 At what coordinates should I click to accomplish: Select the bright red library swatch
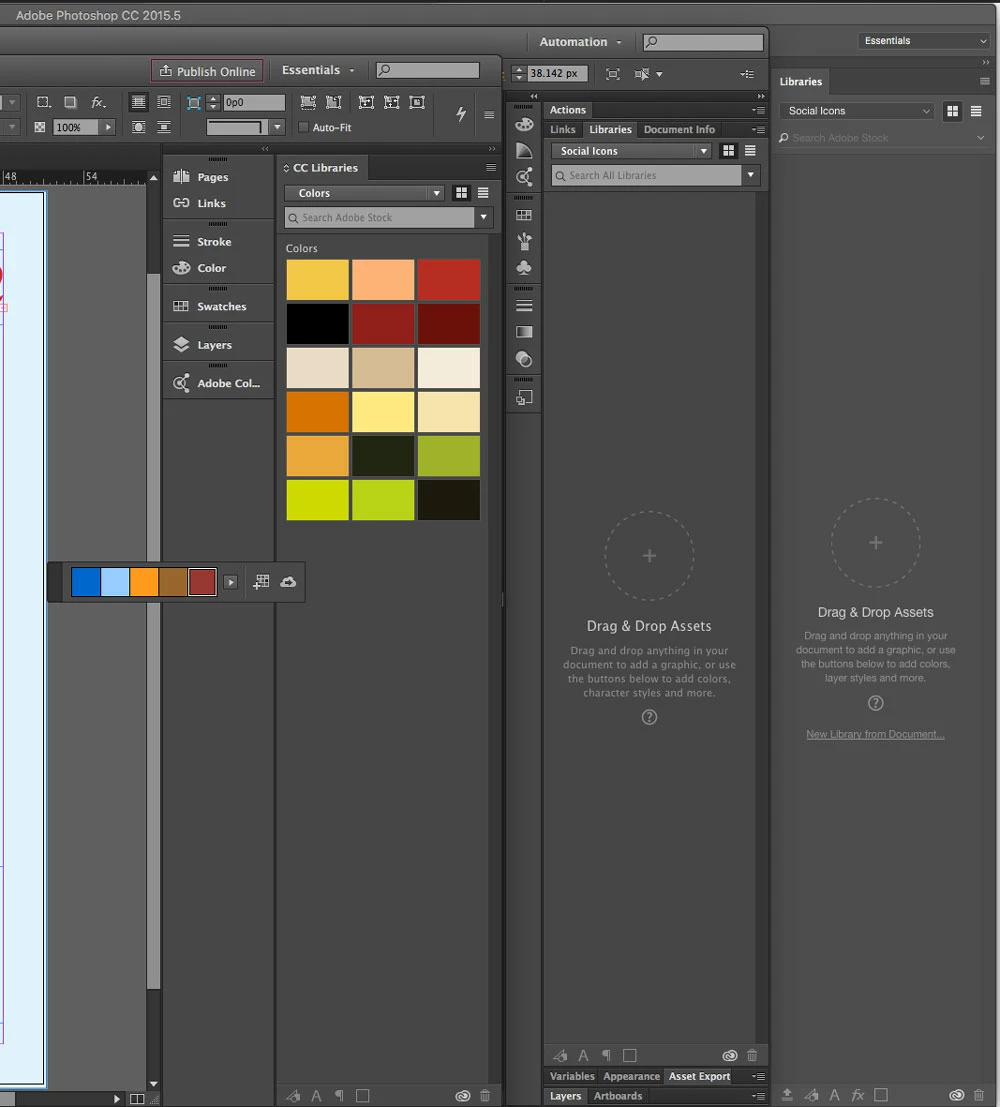(448, 280)
